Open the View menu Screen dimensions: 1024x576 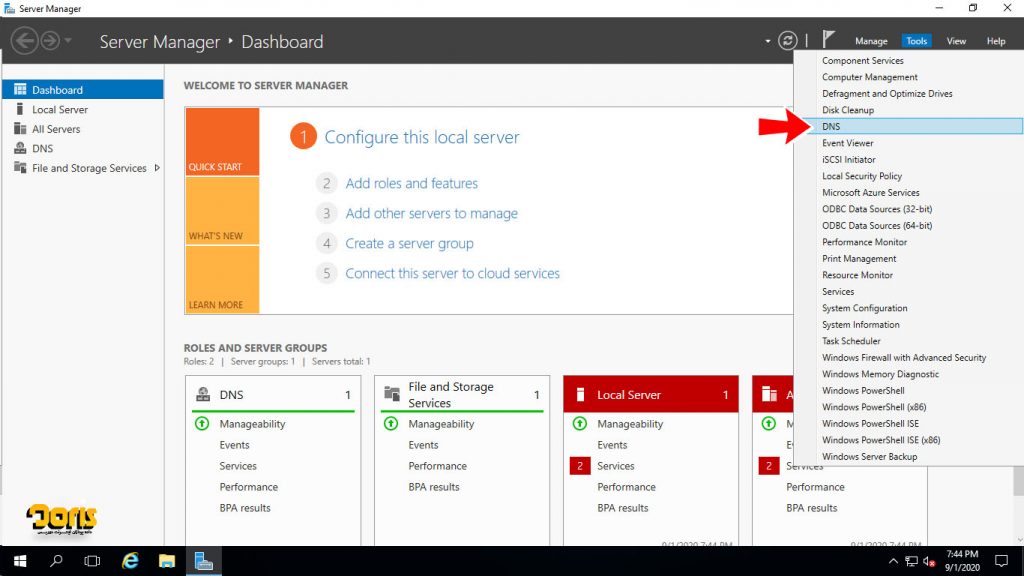(956, 40)
